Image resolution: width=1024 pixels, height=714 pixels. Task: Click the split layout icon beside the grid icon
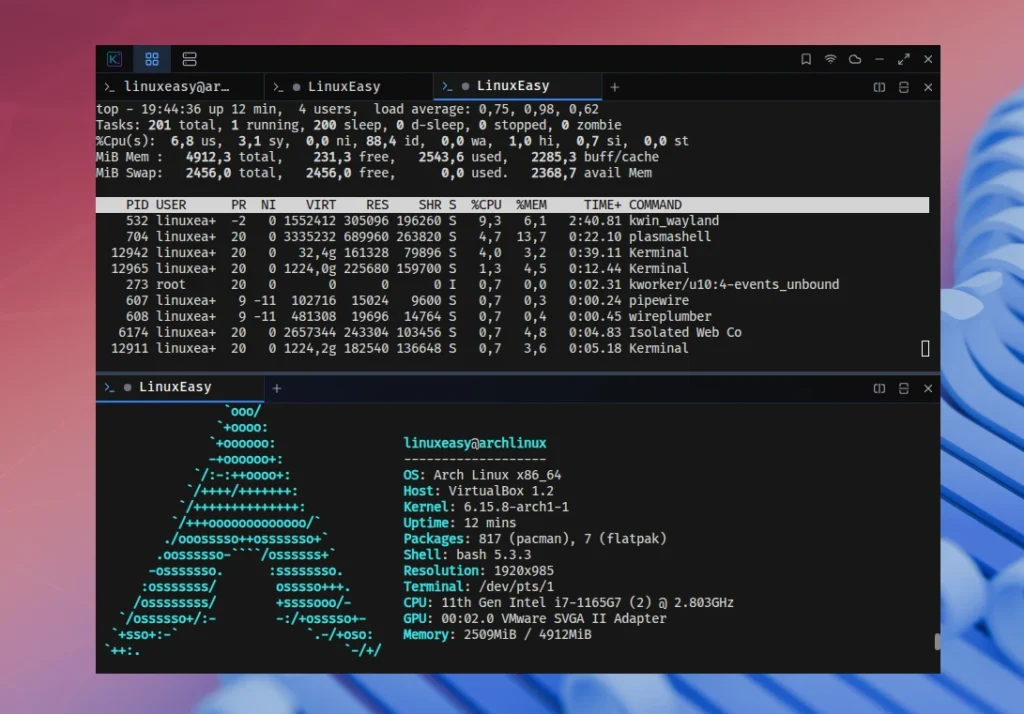[189, 58]
